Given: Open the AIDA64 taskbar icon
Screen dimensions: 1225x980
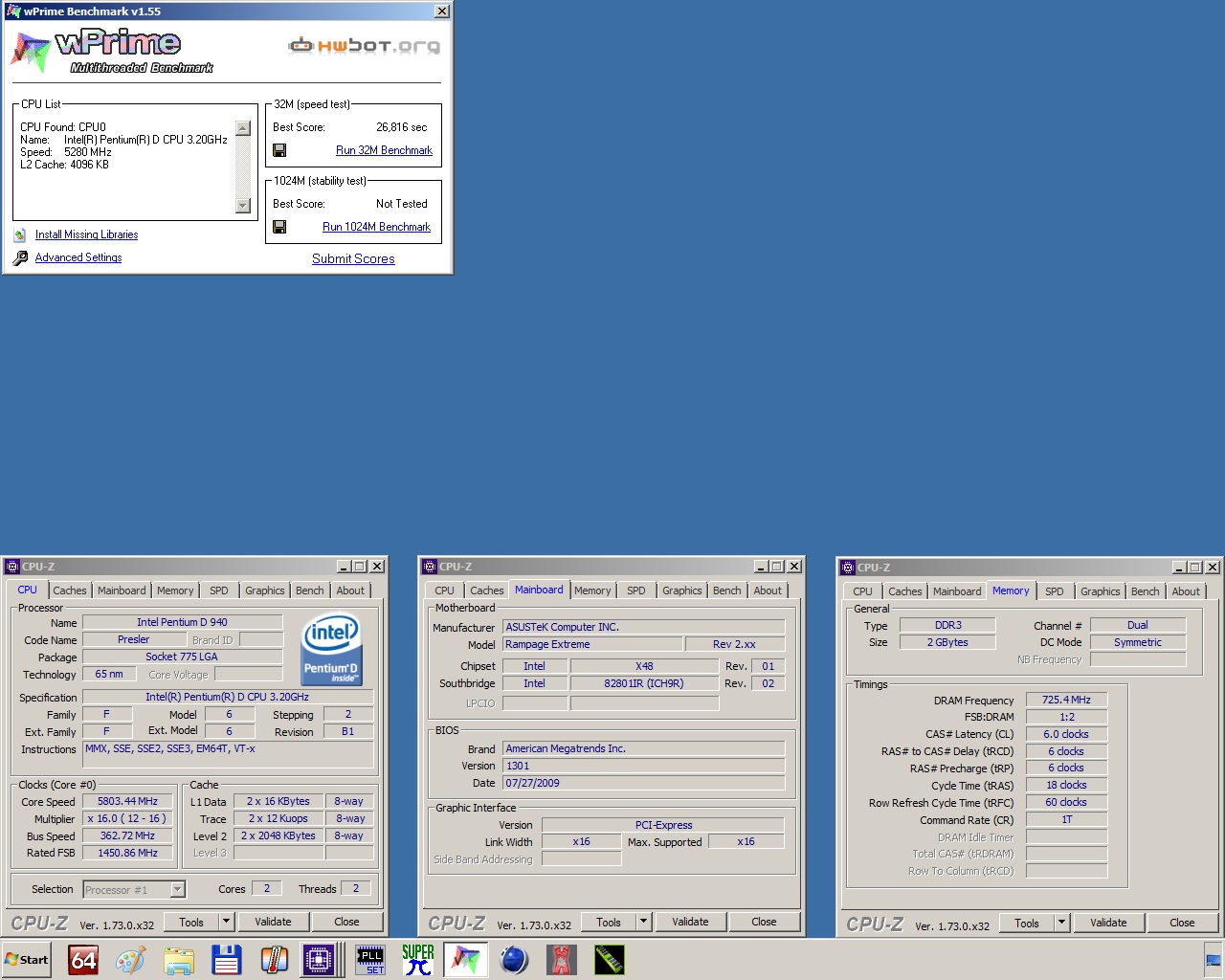Looking at the screenshot, I should [83, 960].
